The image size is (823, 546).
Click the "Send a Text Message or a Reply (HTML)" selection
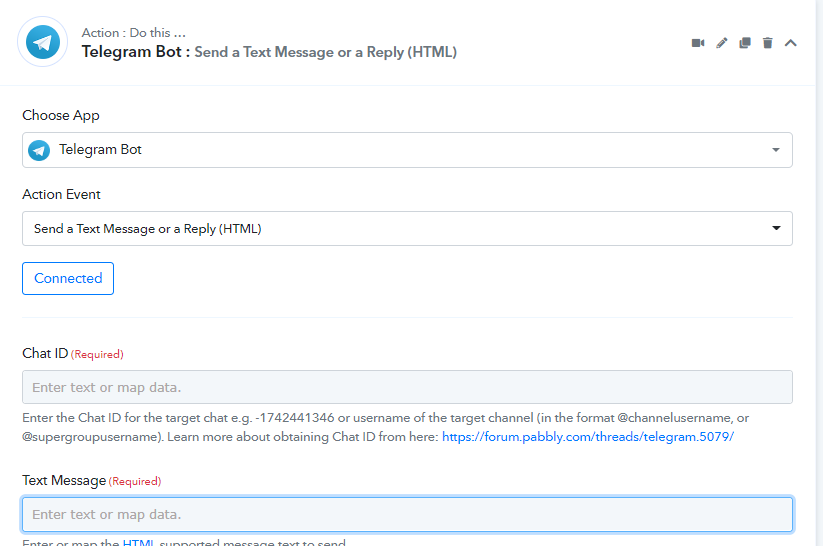(147, 228)
